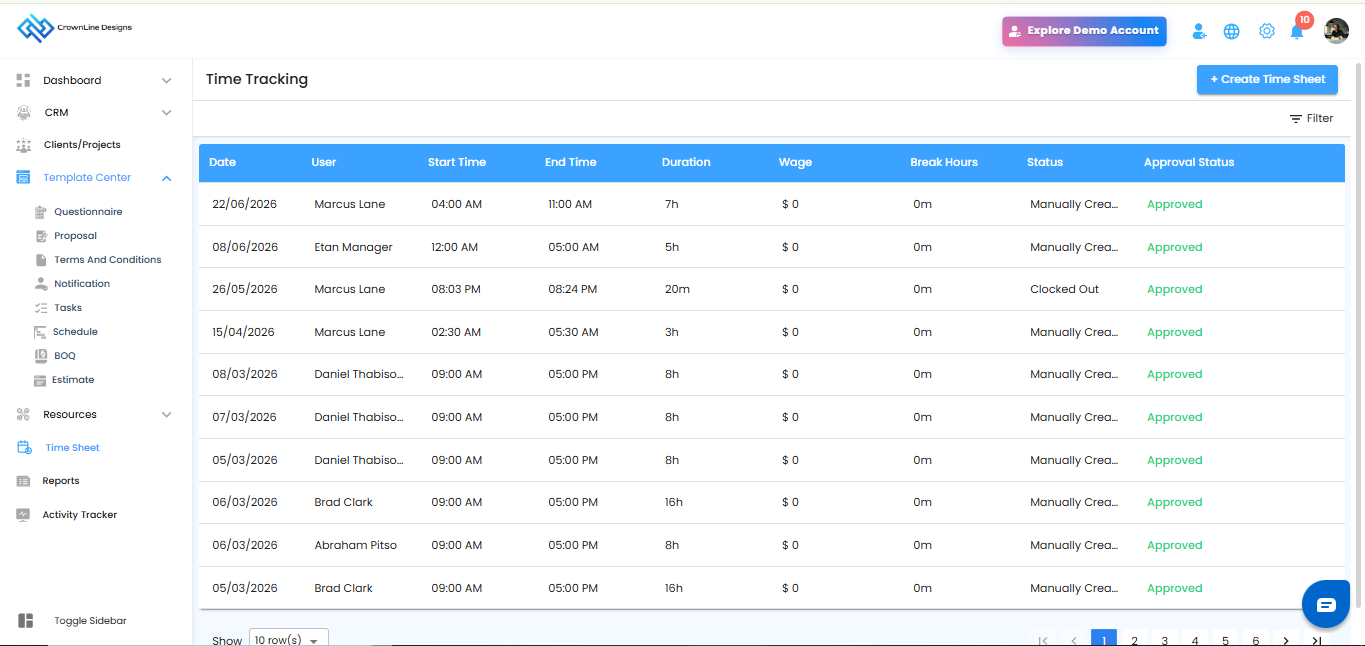Click the Filter icon above the table
Screen dimensions: 1365x646
coord(1296,118)
